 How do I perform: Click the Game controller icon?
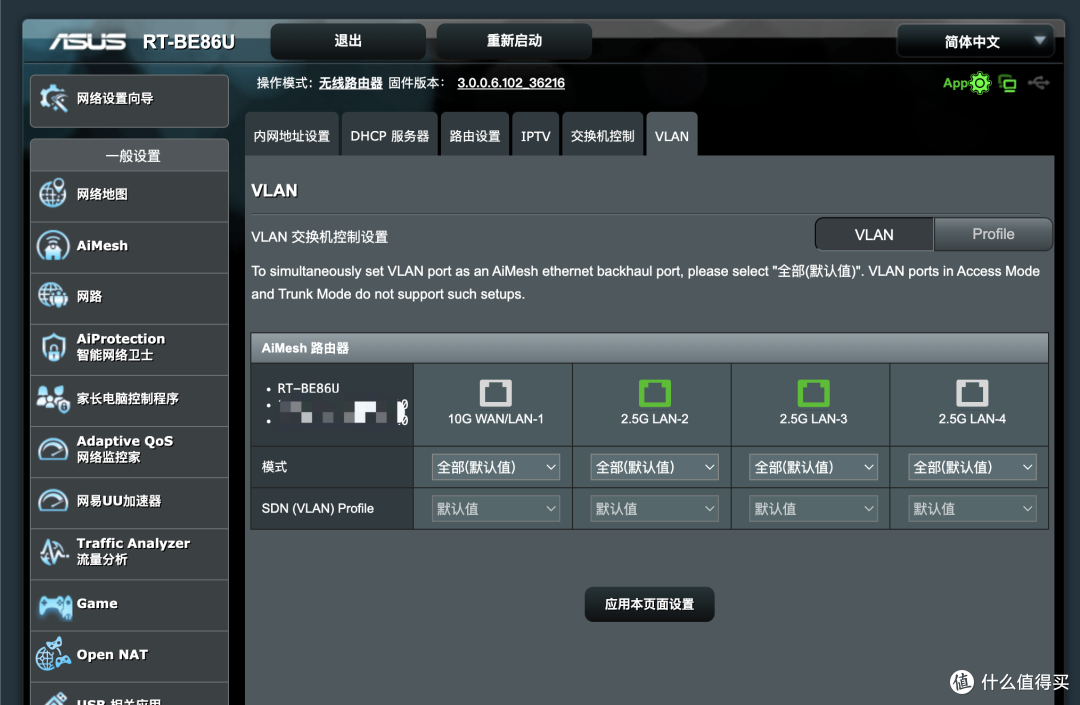click(x=53, y=604)
